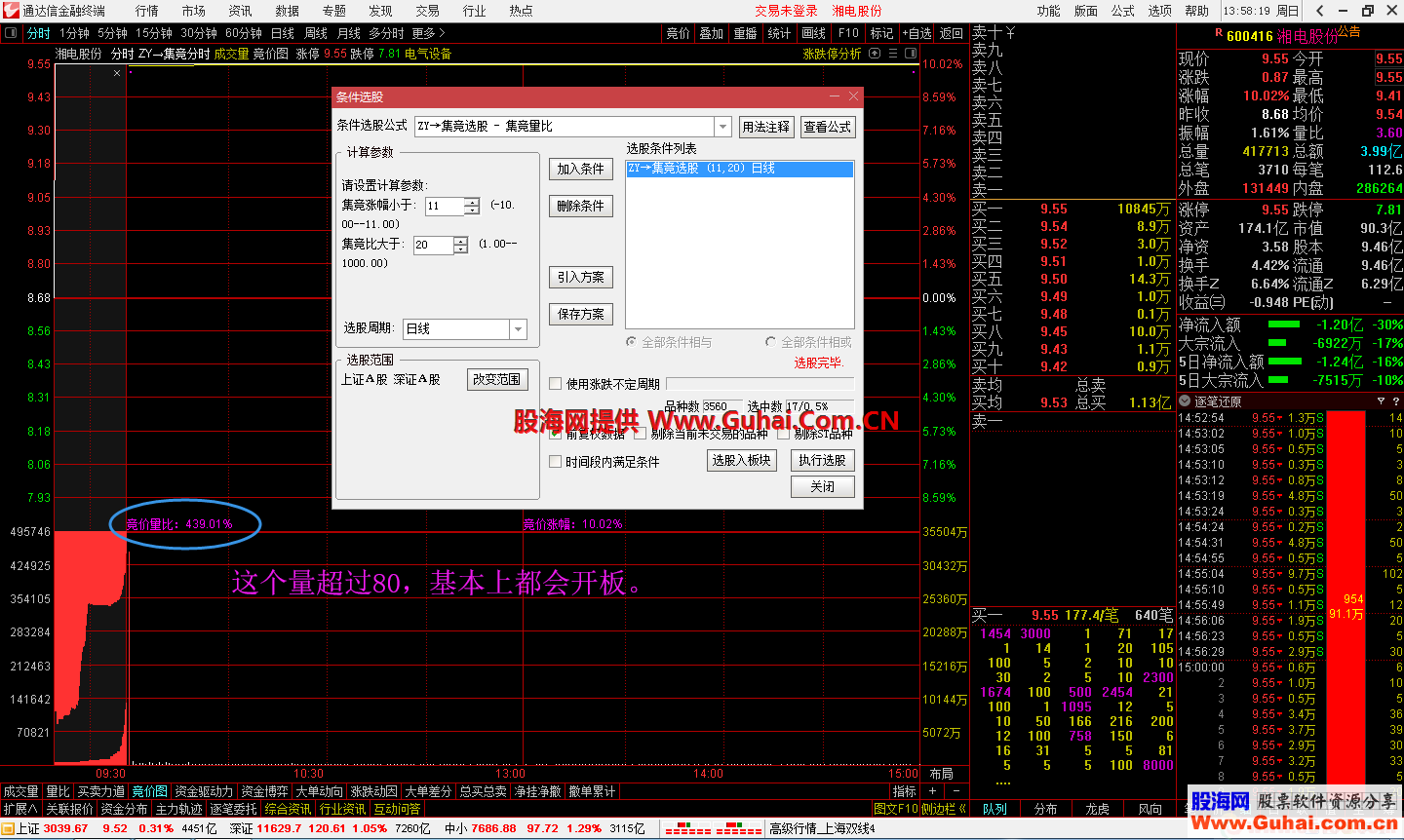Click the up-arrow icon beside 涨跌停分析
Image resolution: width=1404 pixels, height=840 pixels.
875,54
